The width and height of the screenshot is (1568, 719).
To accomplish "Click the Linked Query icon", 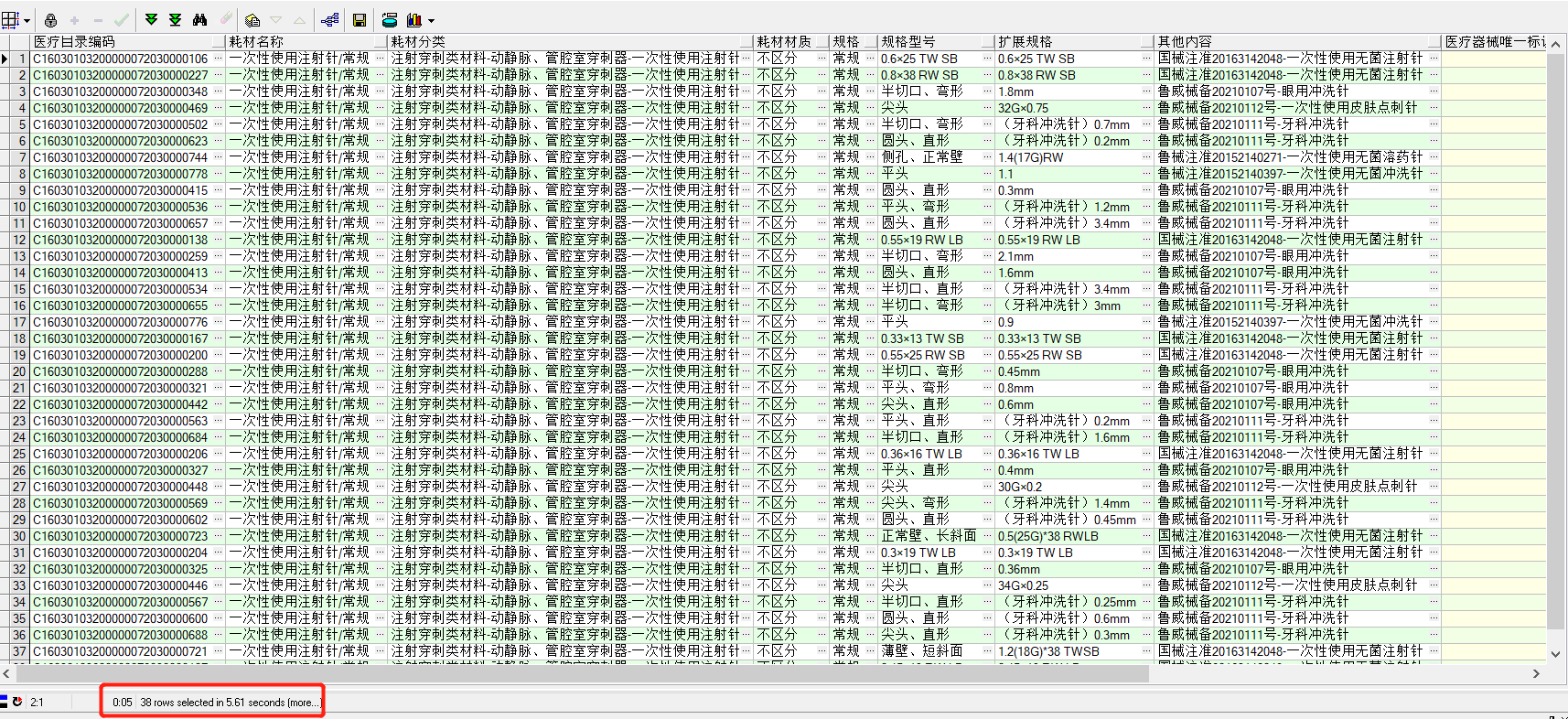I will (x=330, y=20).
